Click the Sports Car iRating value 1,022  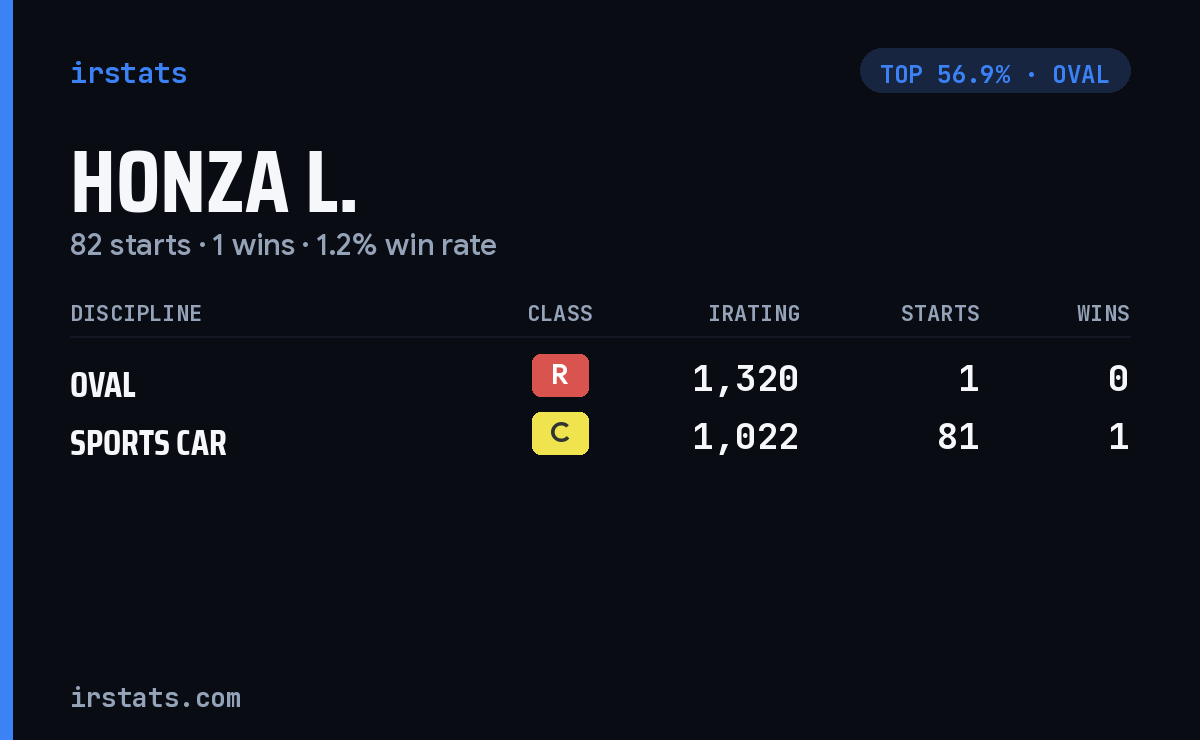[746, 437]
